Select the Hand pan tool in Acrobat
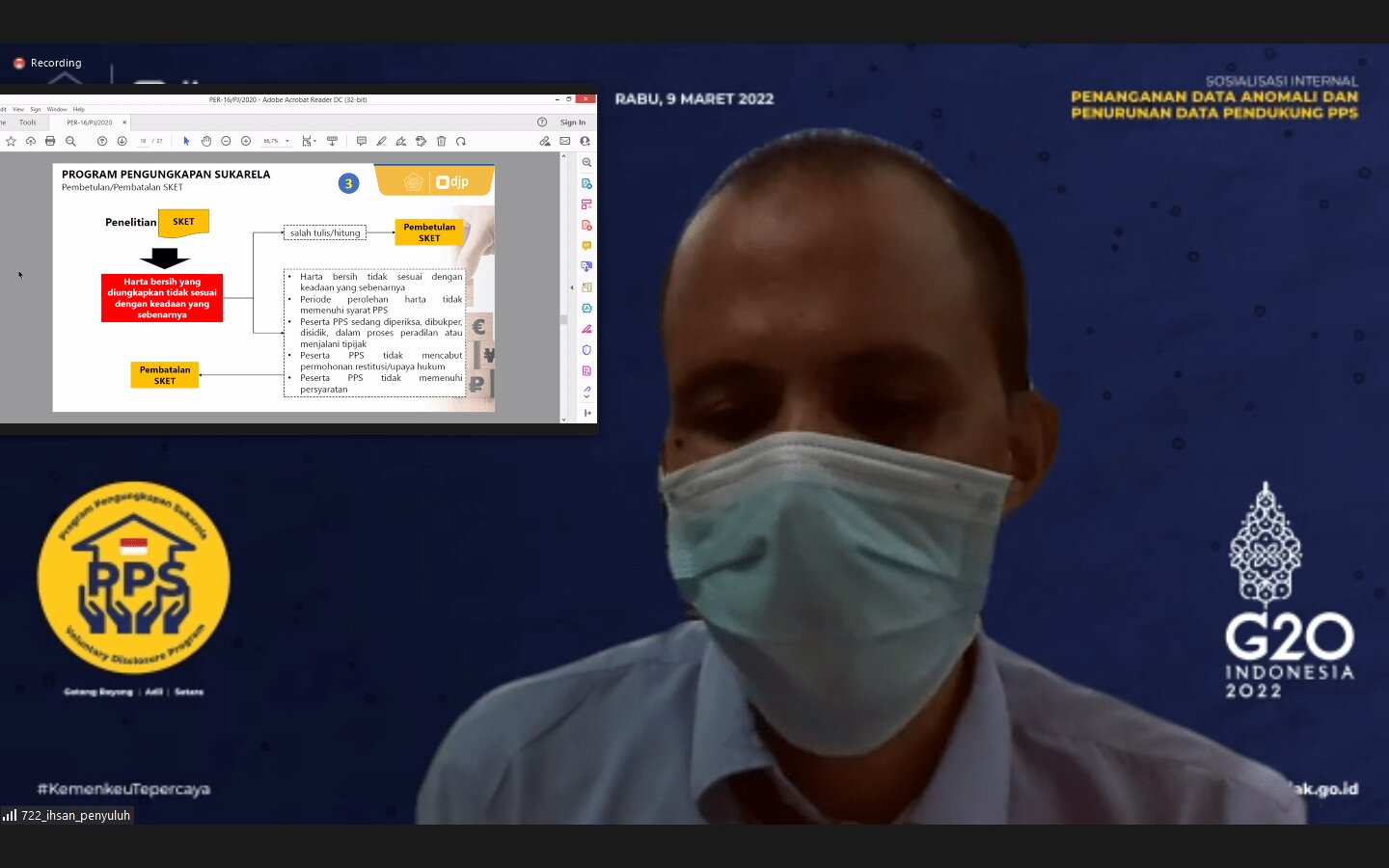1389x868 pixels. (205, 141)
